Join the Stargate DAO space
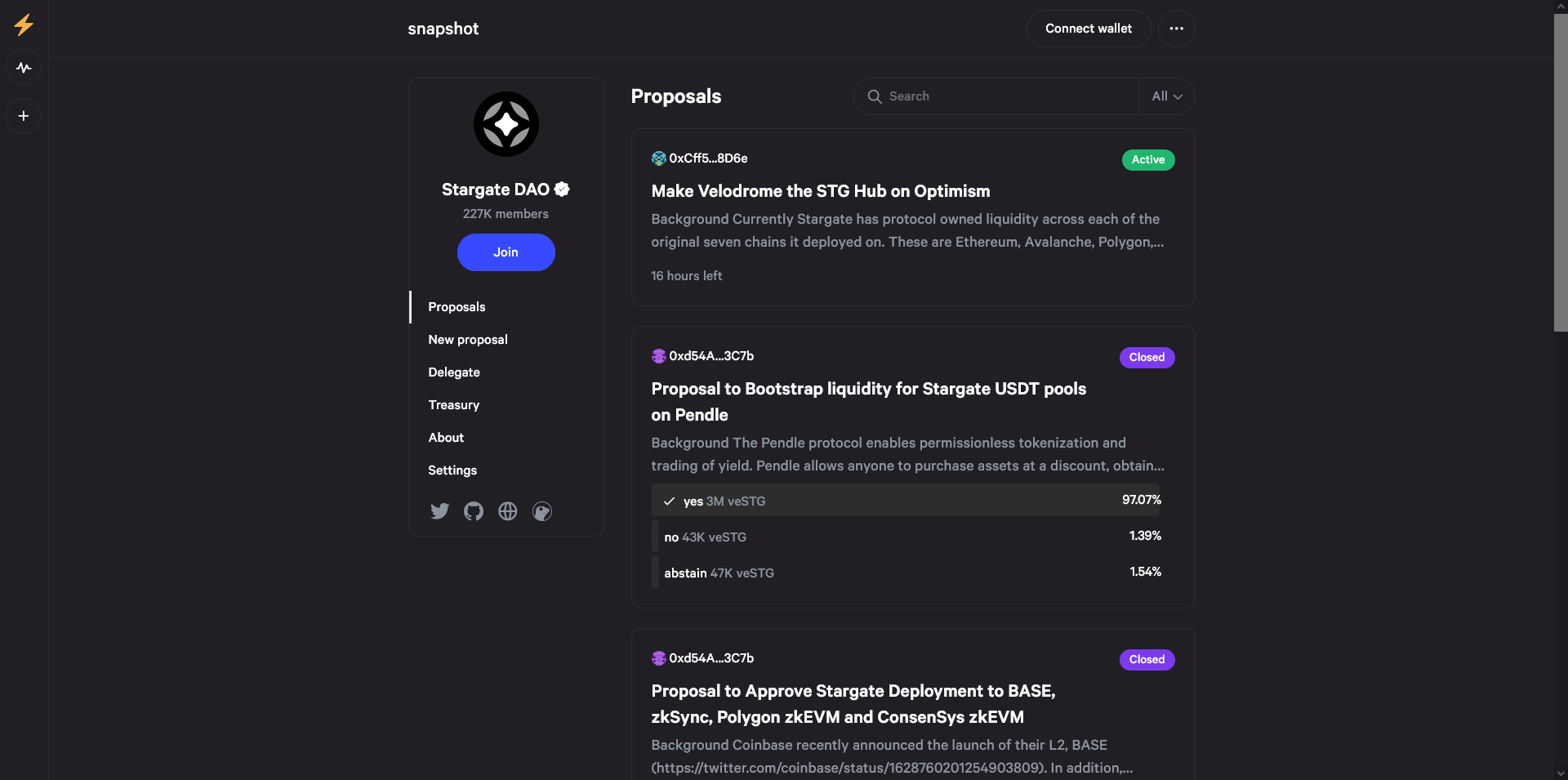Screen dimensions: 1568x780 point(506,252)
